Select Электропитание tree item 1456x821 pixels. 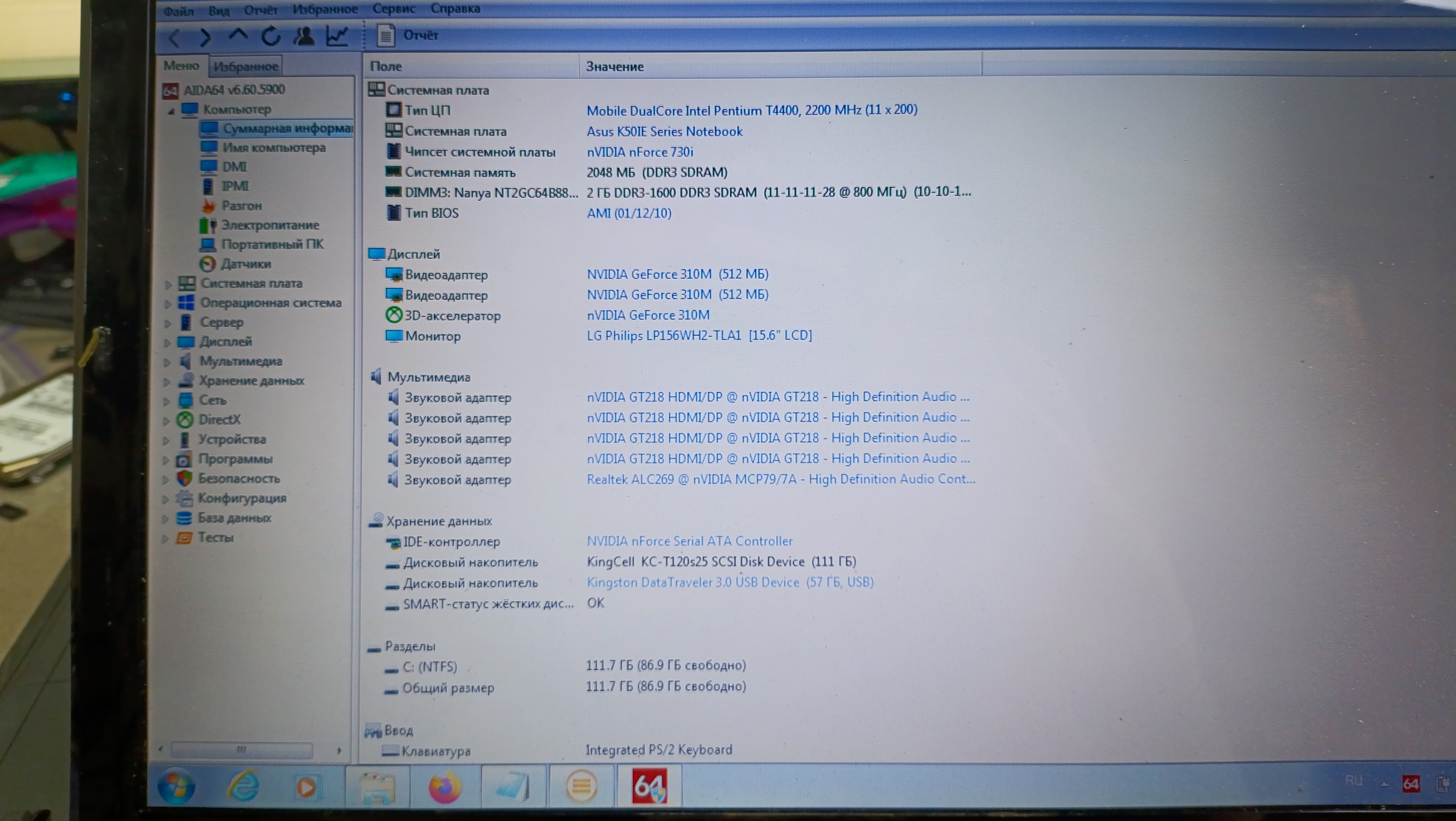259,225
